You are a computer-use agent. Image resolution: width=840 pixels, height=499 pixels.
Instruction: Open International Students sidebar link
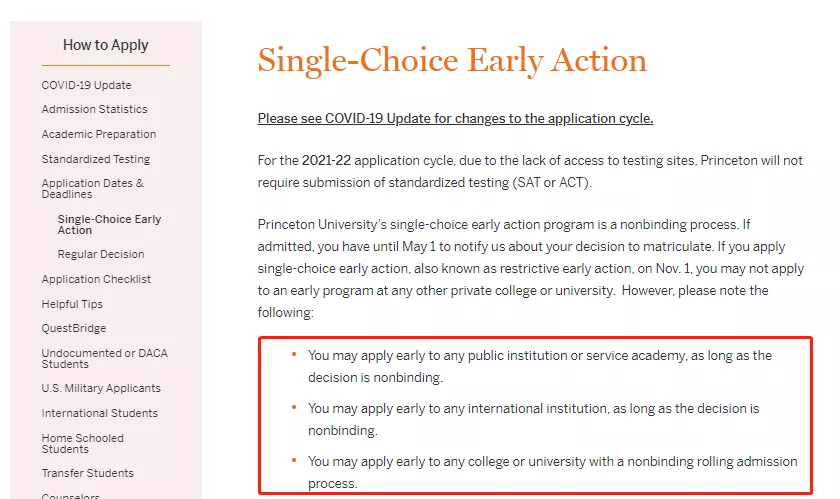pos(99,413)
